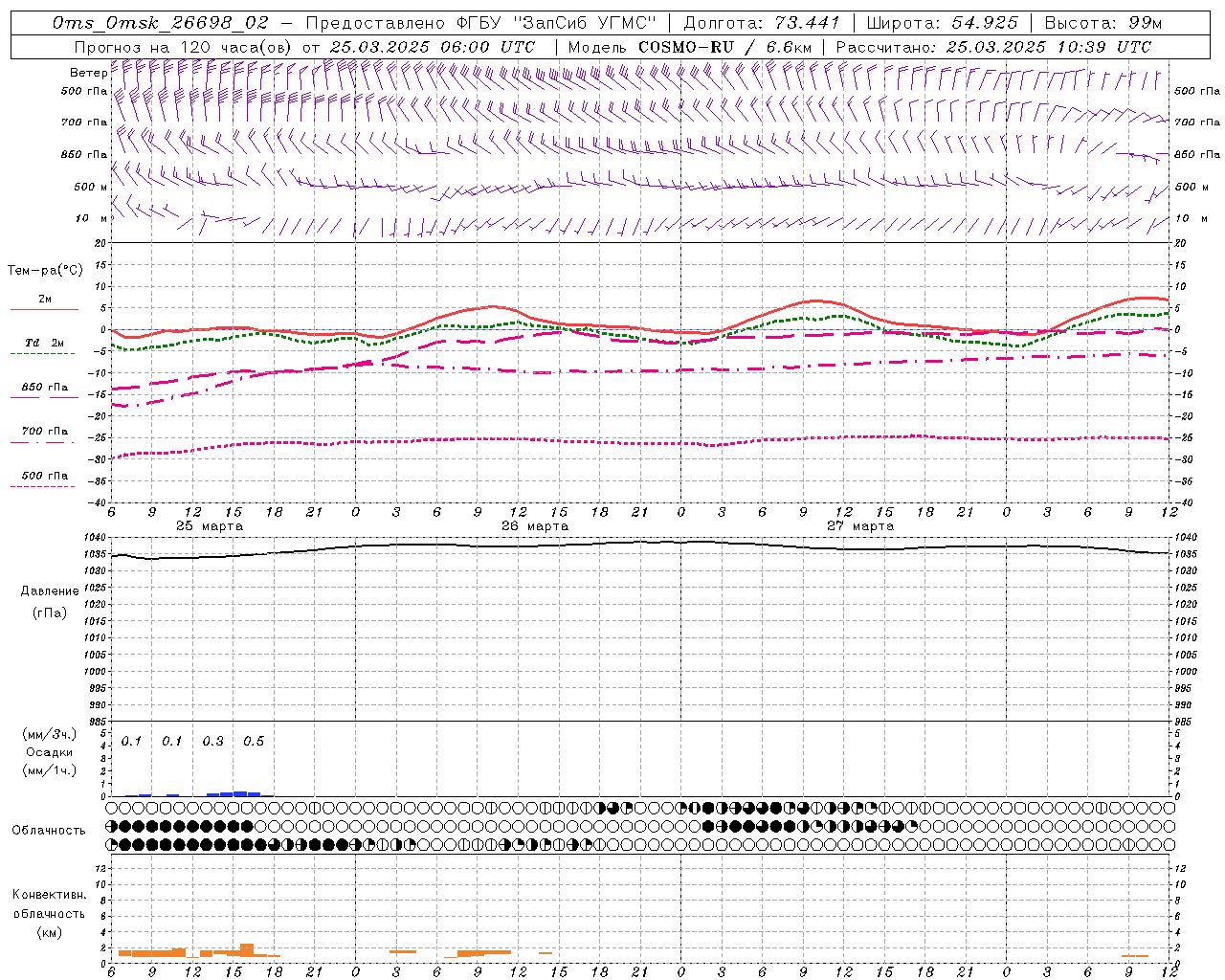Click the red 2м temperature legend line
1225x980 pixels.
[44, 309]
